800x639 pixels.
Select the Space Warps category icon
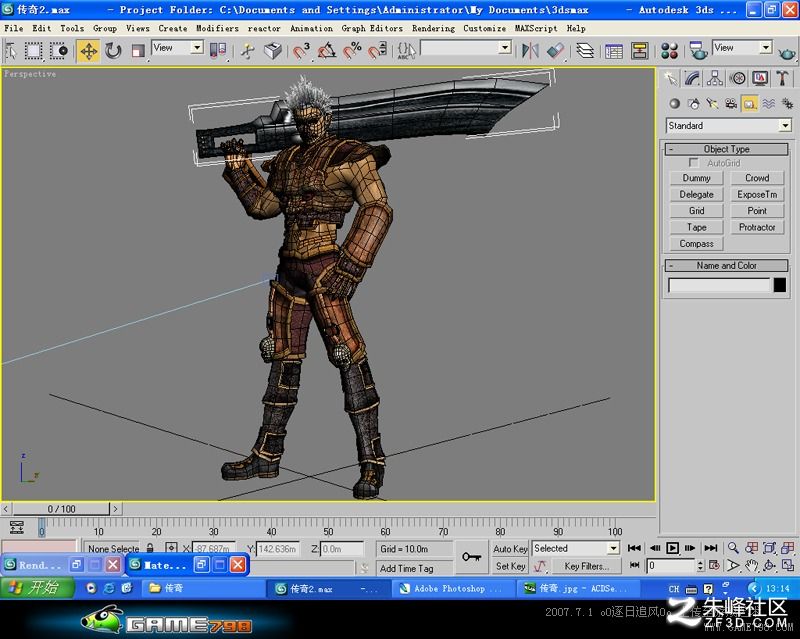point(768,104)
